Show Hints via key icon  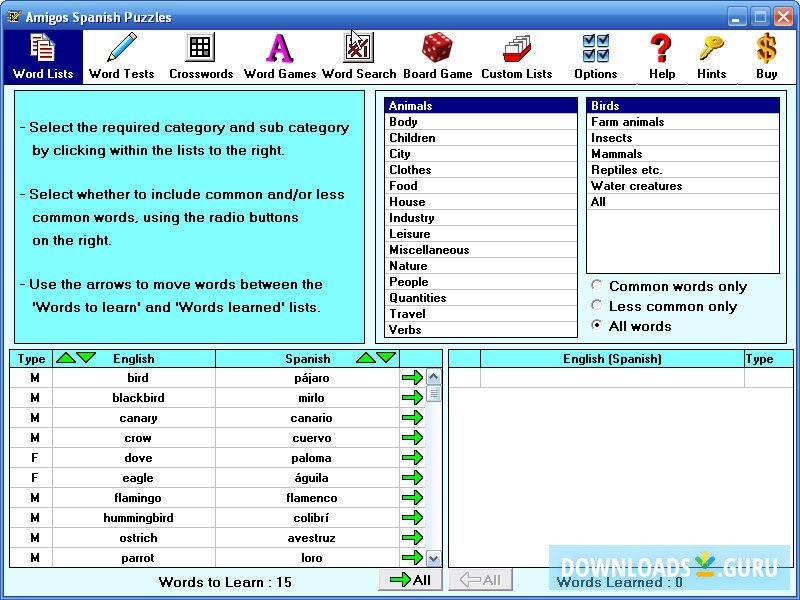pos(711,57)
